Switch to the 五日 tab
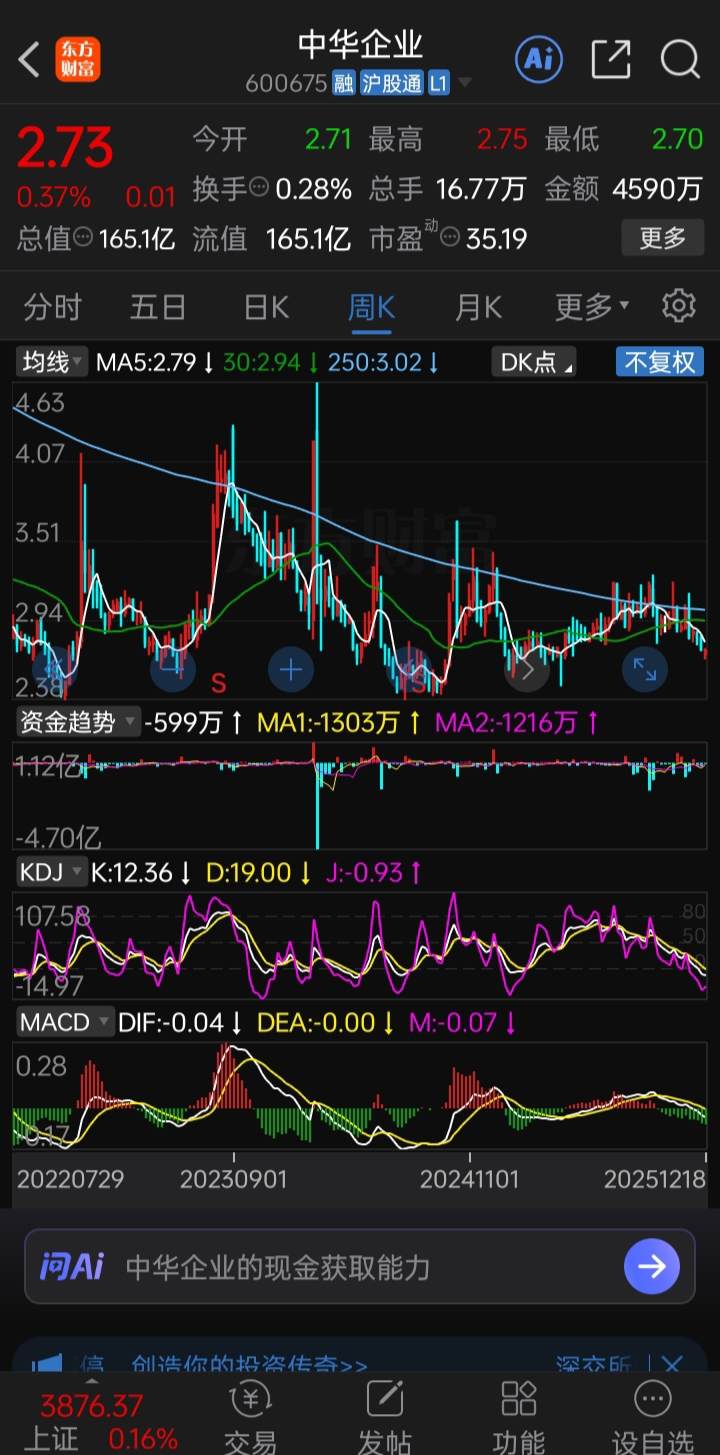Screen dimensions: 720x1455 [158, 306]
